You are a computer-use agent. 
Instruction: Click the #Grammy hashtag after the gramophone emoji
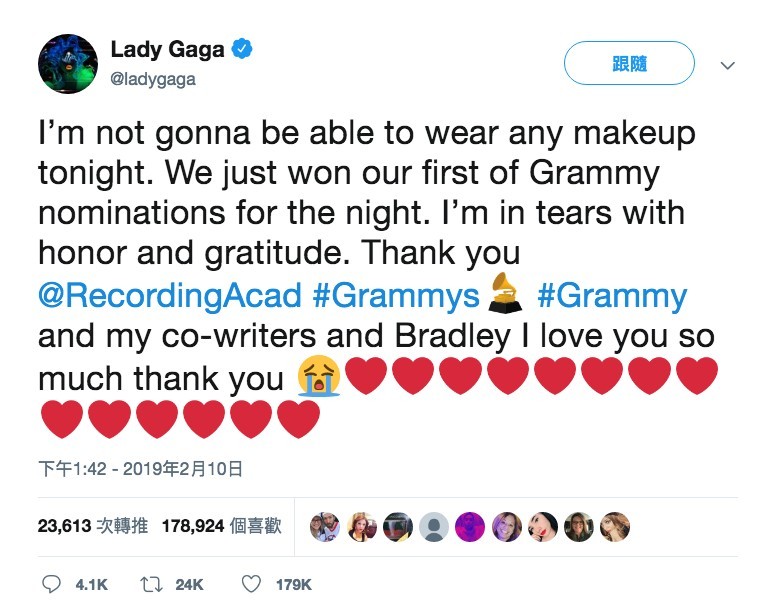click(612, 296)
